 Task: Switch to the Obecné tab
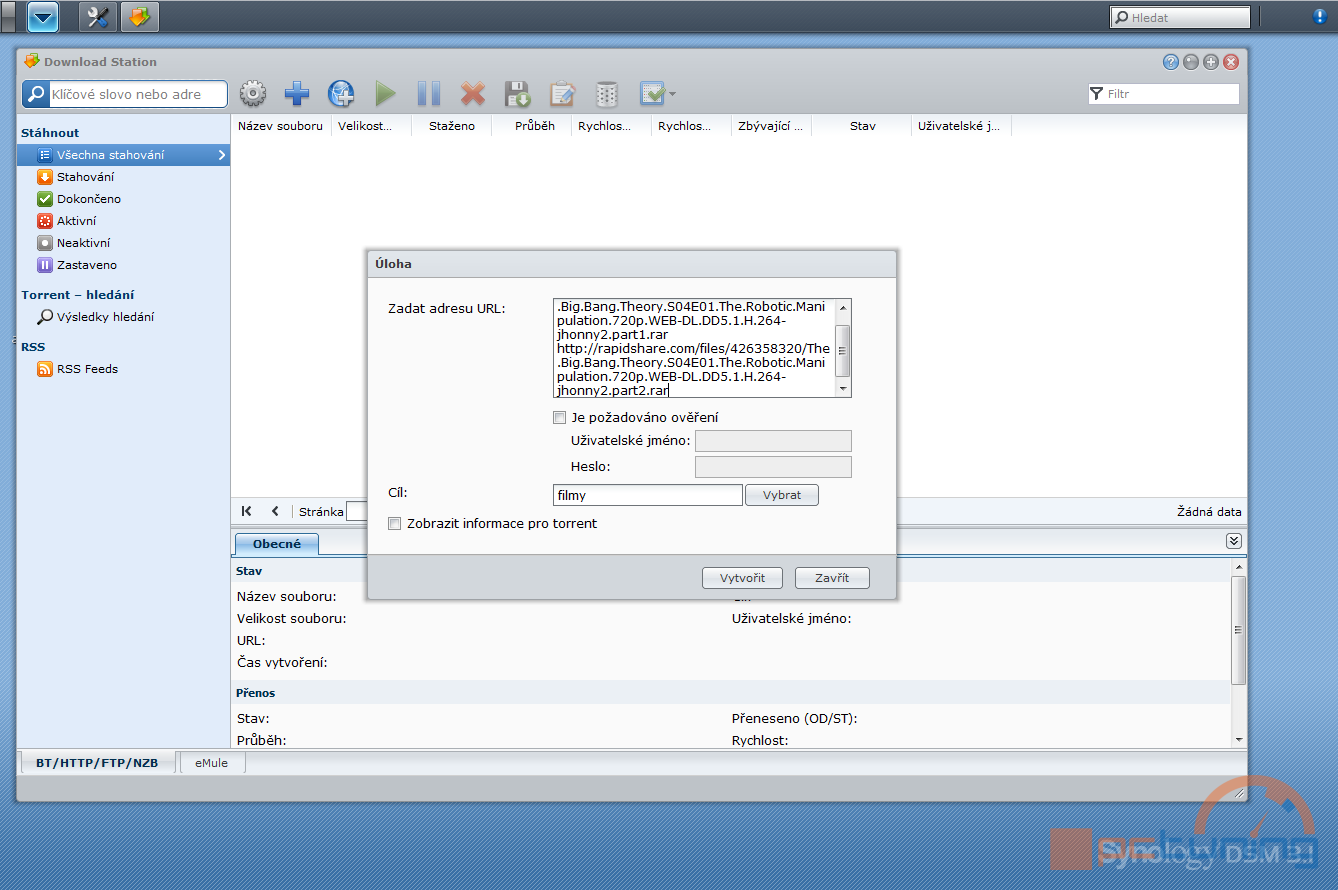click(x=277, y=544)
